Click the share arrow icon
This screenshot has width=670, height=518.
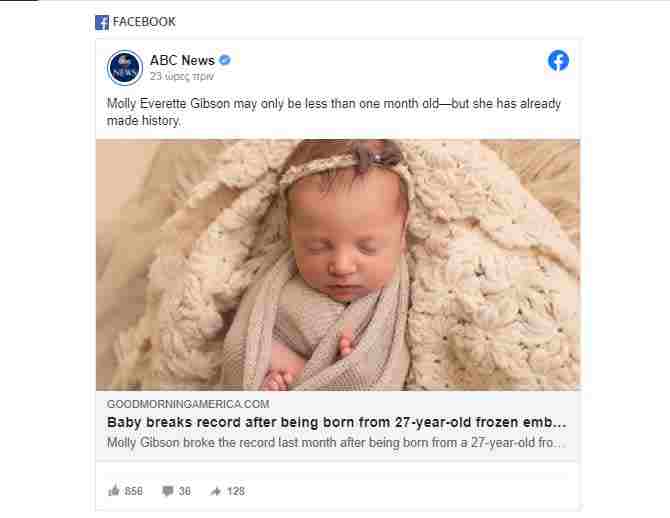click(x=215, y=491)
